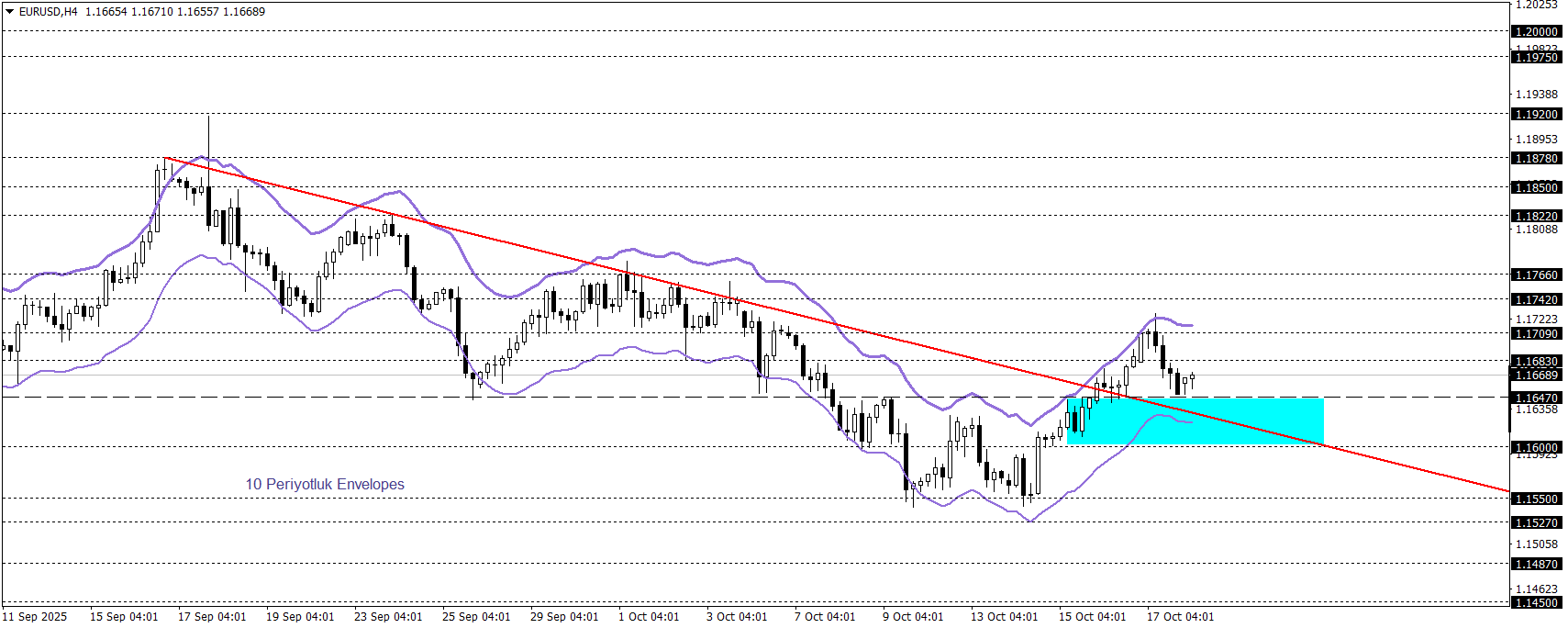Click the 1.20000 price level label
This screenshot has width=1568, height=628.
pyautogui.click(x=1536, y=31)
